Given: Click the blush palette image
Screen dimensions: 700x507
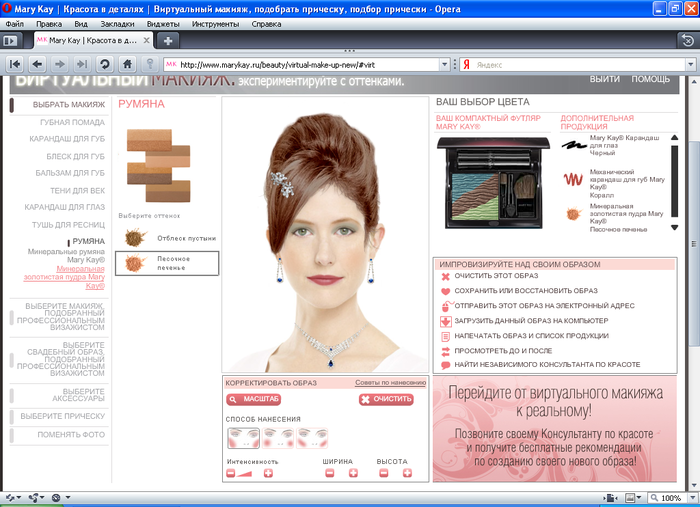Looking at the screenshot, I should 158,166.
